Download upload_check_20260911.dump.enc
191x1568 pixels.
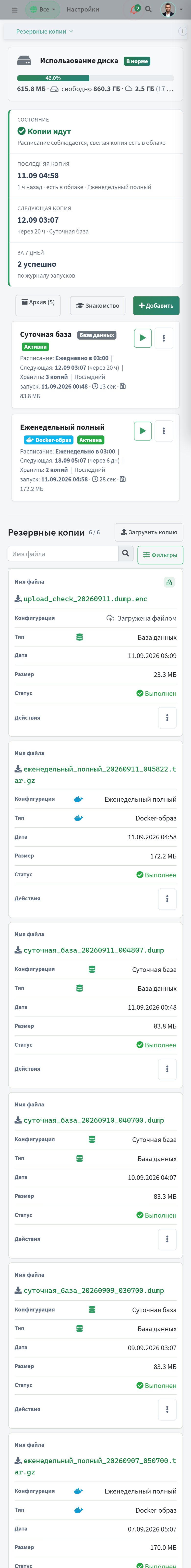point(81,599)
